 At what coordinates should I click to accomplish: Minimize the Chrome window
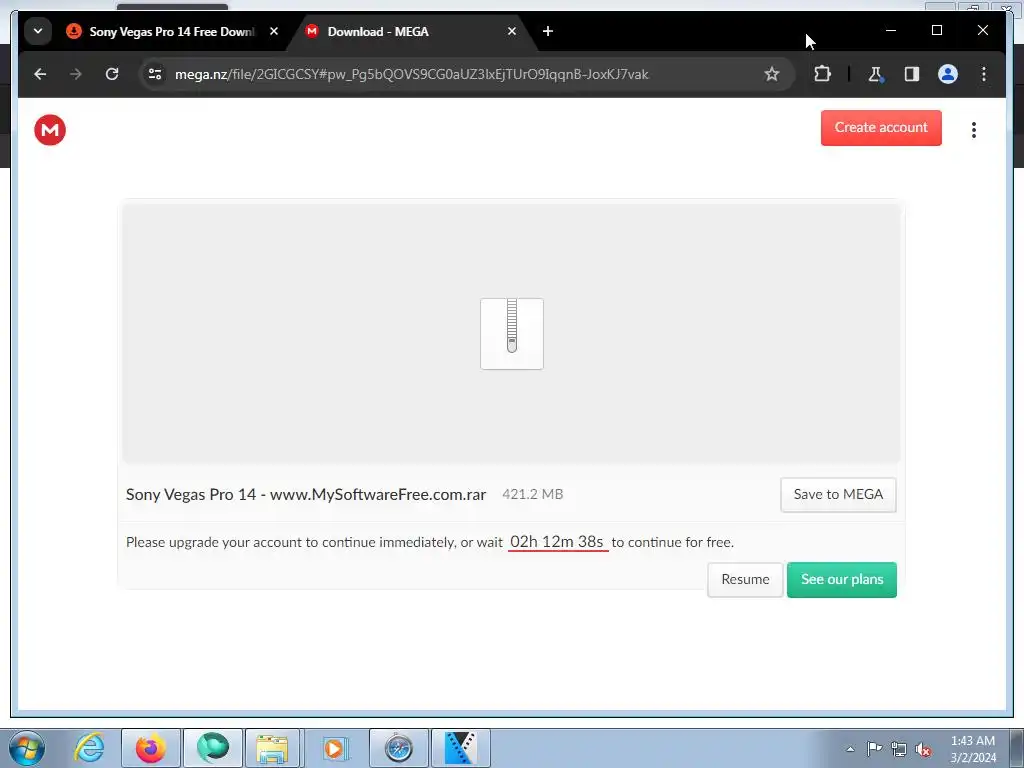point(890,30)
